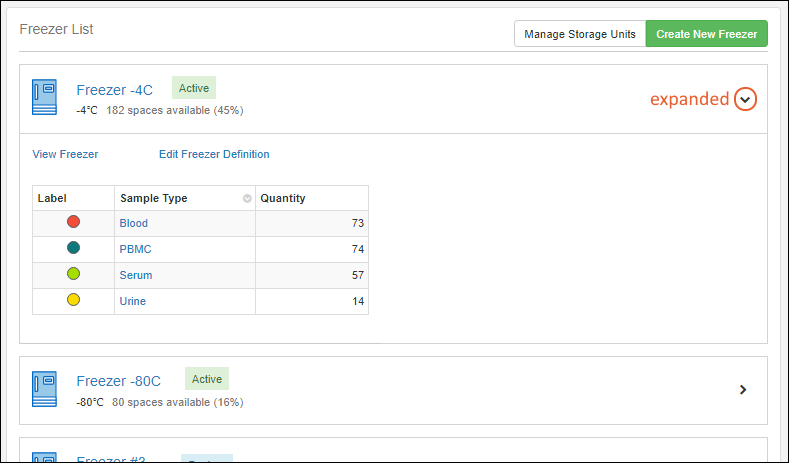Screen dimensions: 789x463
Task: Click the yellow Urine label swatch
Action: [73, 300]
